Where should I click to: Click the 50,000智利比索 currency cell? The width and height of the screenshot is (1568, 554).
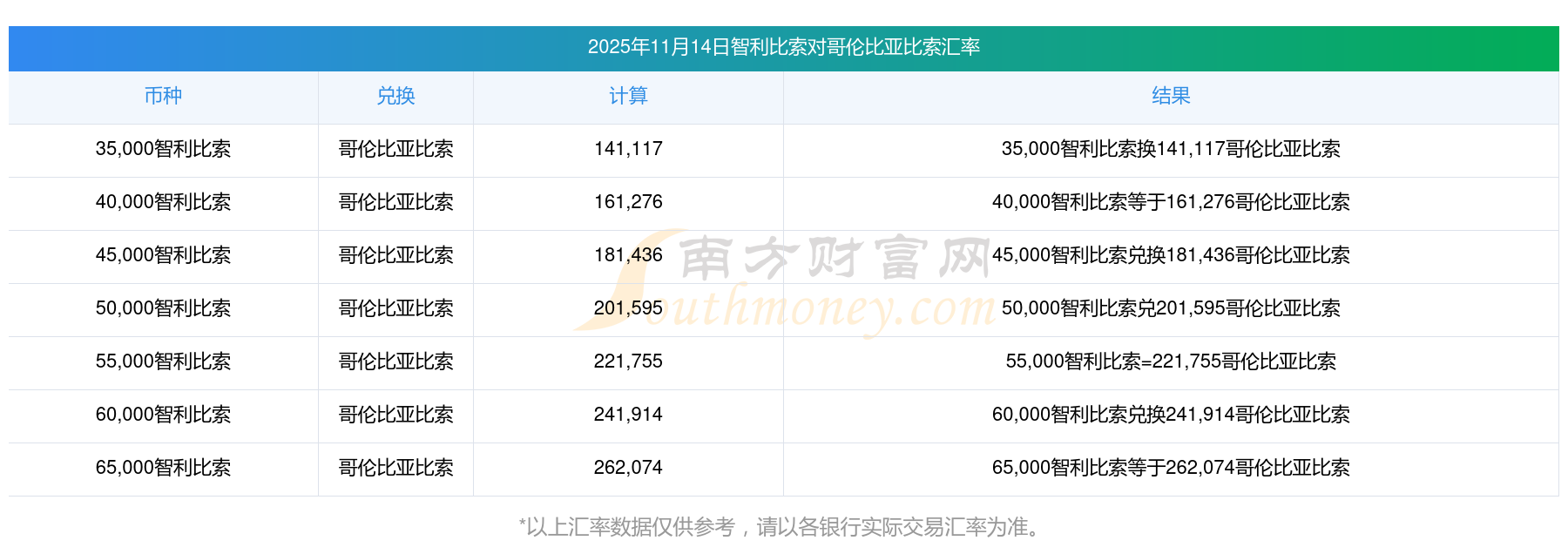tap(163, 308)
